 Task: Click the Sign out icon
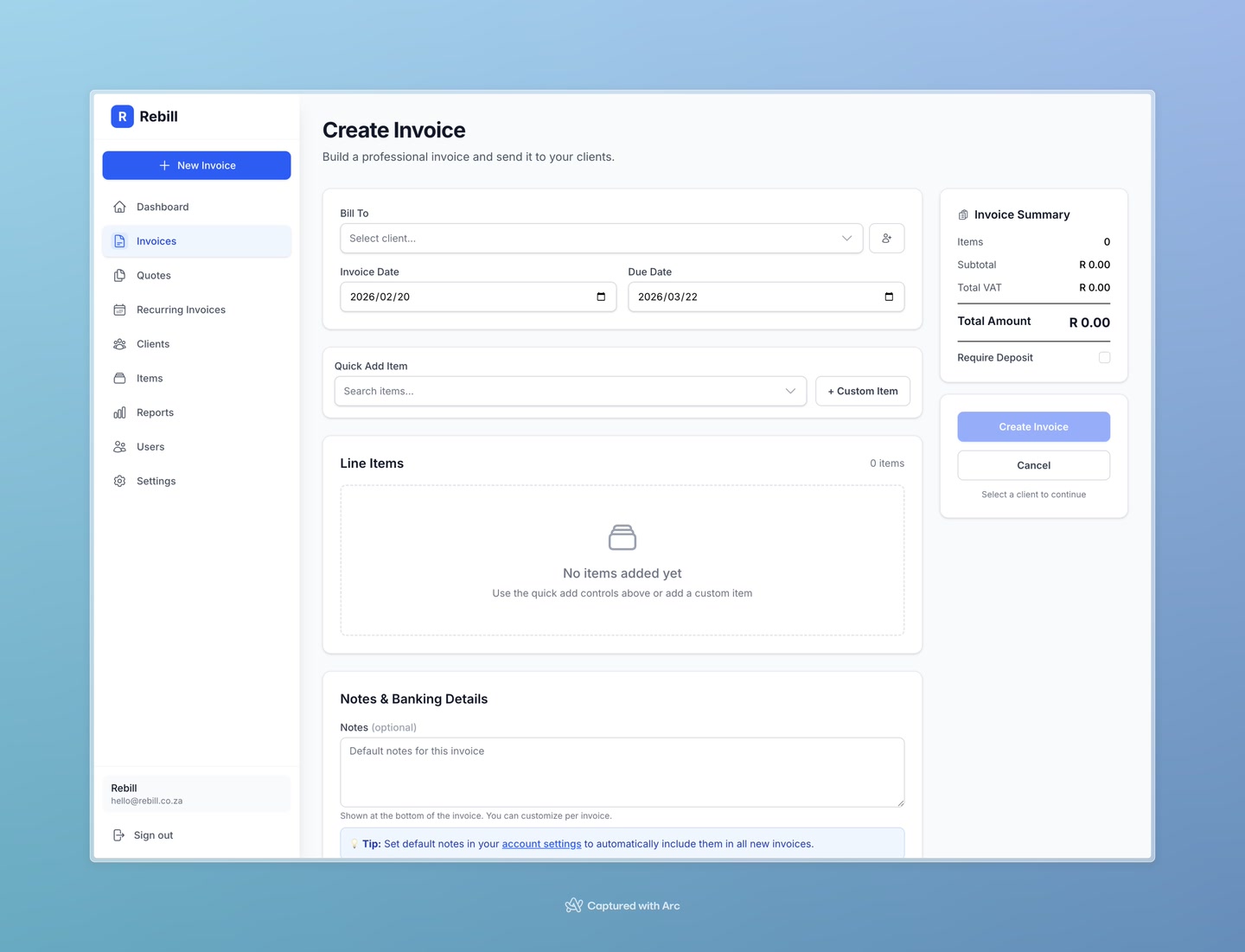(119, 834)
